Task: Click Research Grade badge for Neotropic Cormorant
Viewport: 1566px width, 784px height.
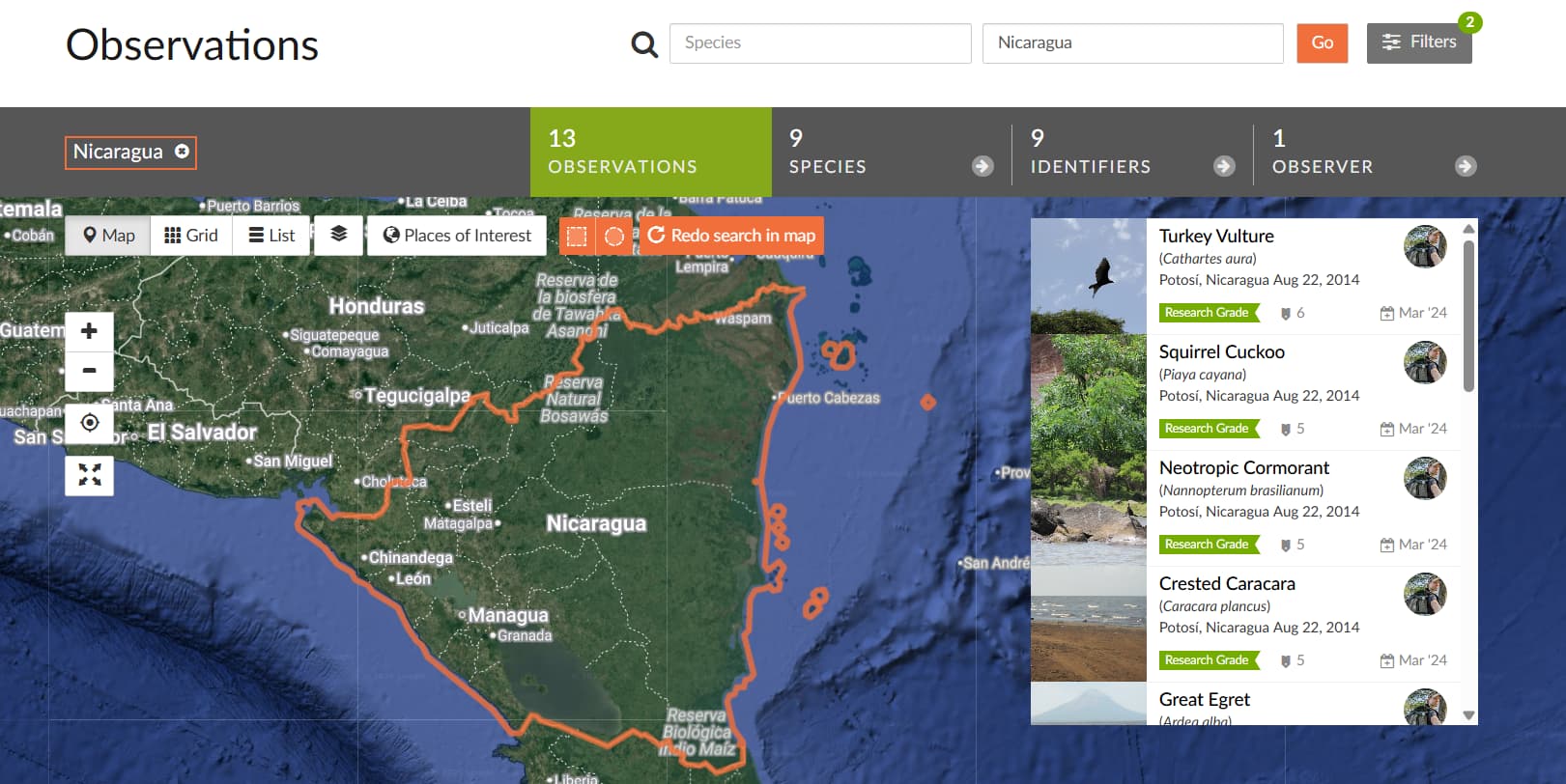Action: pyautogui.click(x=1210, y=545)
